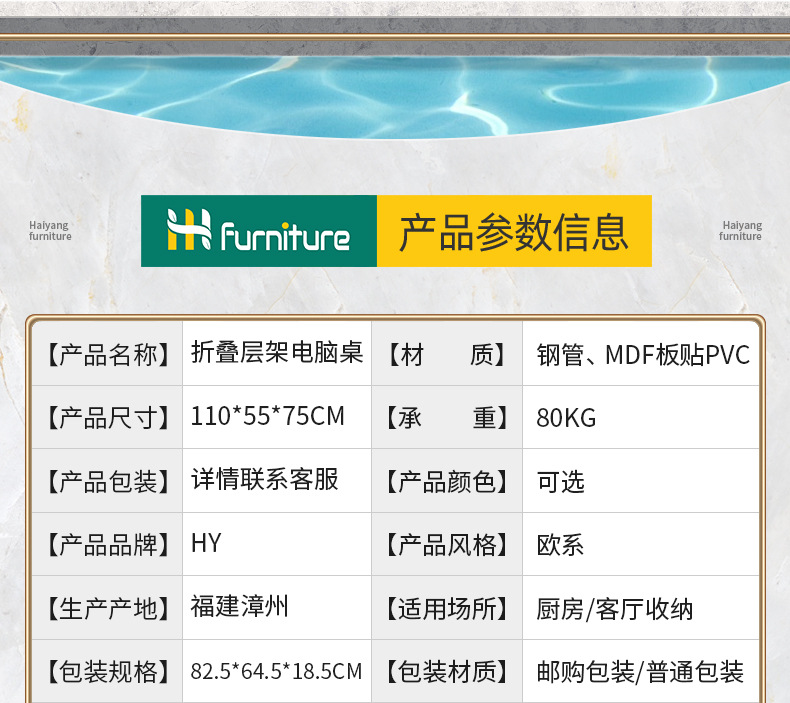790x703 pixels.
Task: Click the 110*55*75CM size value
Action: tap(268, 416)
